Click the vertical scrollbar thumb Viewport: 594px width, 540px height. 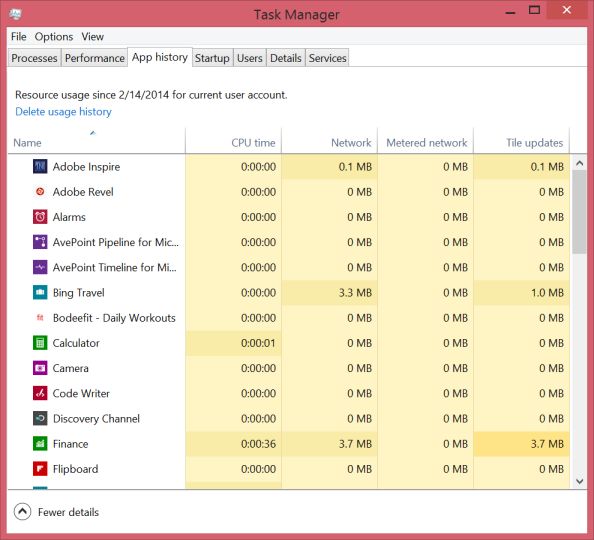point(579,211)
